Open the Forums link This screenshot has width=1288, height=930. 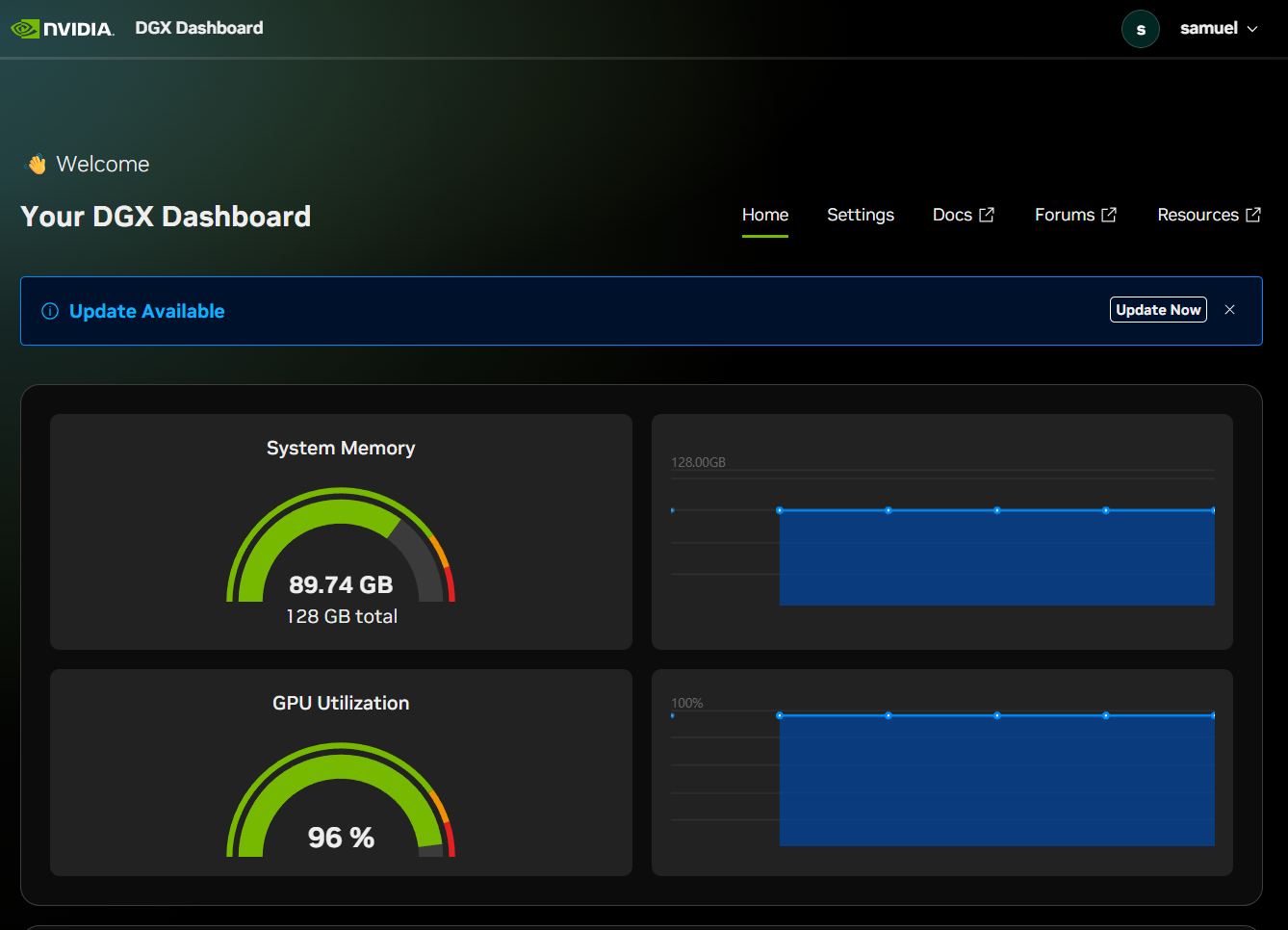[x=1075, y=215]
